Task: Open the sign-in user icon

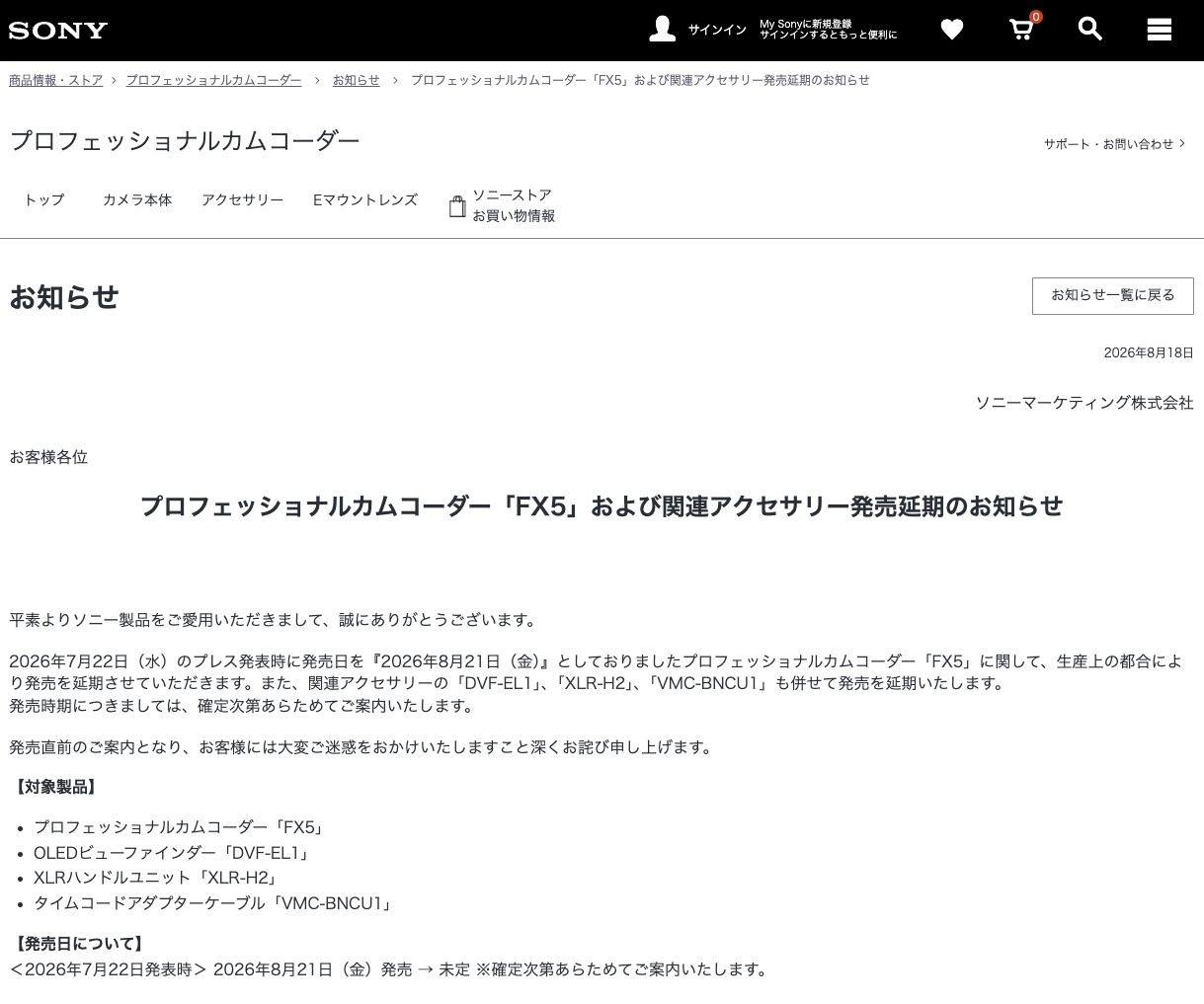Action: coord(662,30)
